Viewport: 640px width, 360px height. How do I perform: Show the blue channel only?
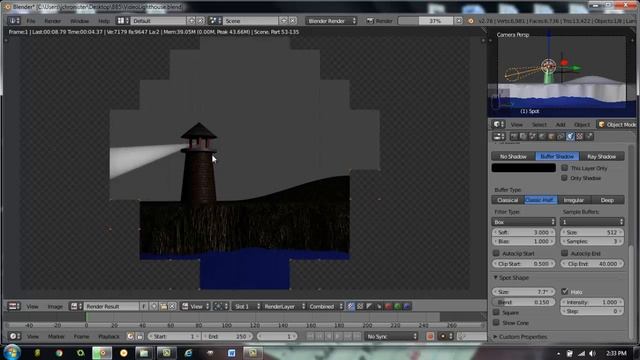(x=407, y=306)
